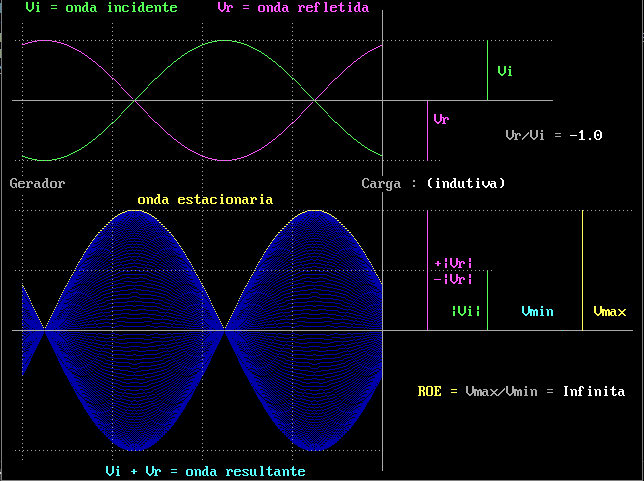Click the '+|Vr|' magenta label

tap(453, 263)
